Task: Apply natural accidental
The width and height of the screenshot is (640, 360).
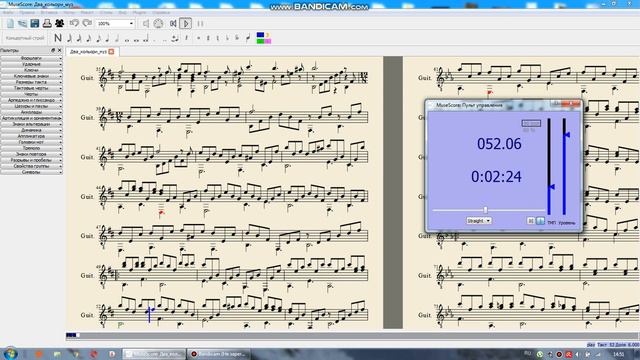Action: point(218,38)
